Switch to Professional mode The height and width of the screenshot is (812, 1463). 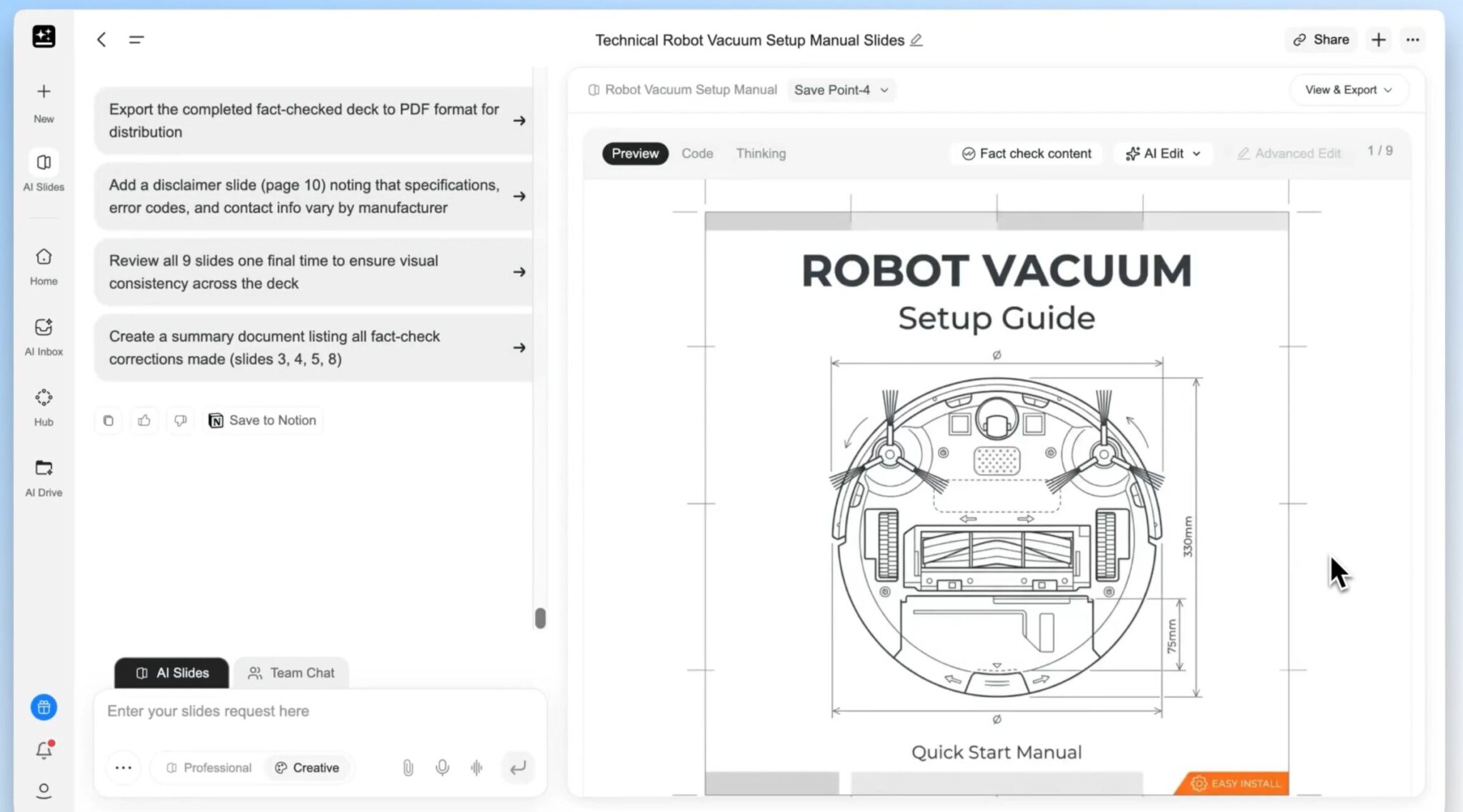tap(209, 768)
